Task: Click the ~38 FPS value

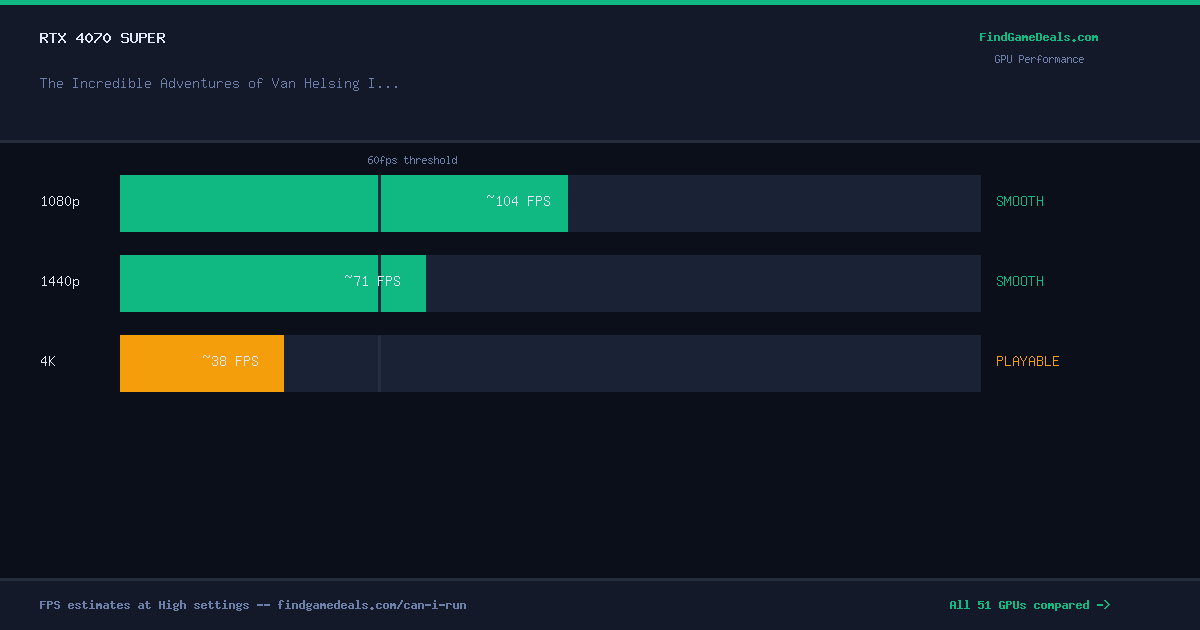Action: (230, 361)
